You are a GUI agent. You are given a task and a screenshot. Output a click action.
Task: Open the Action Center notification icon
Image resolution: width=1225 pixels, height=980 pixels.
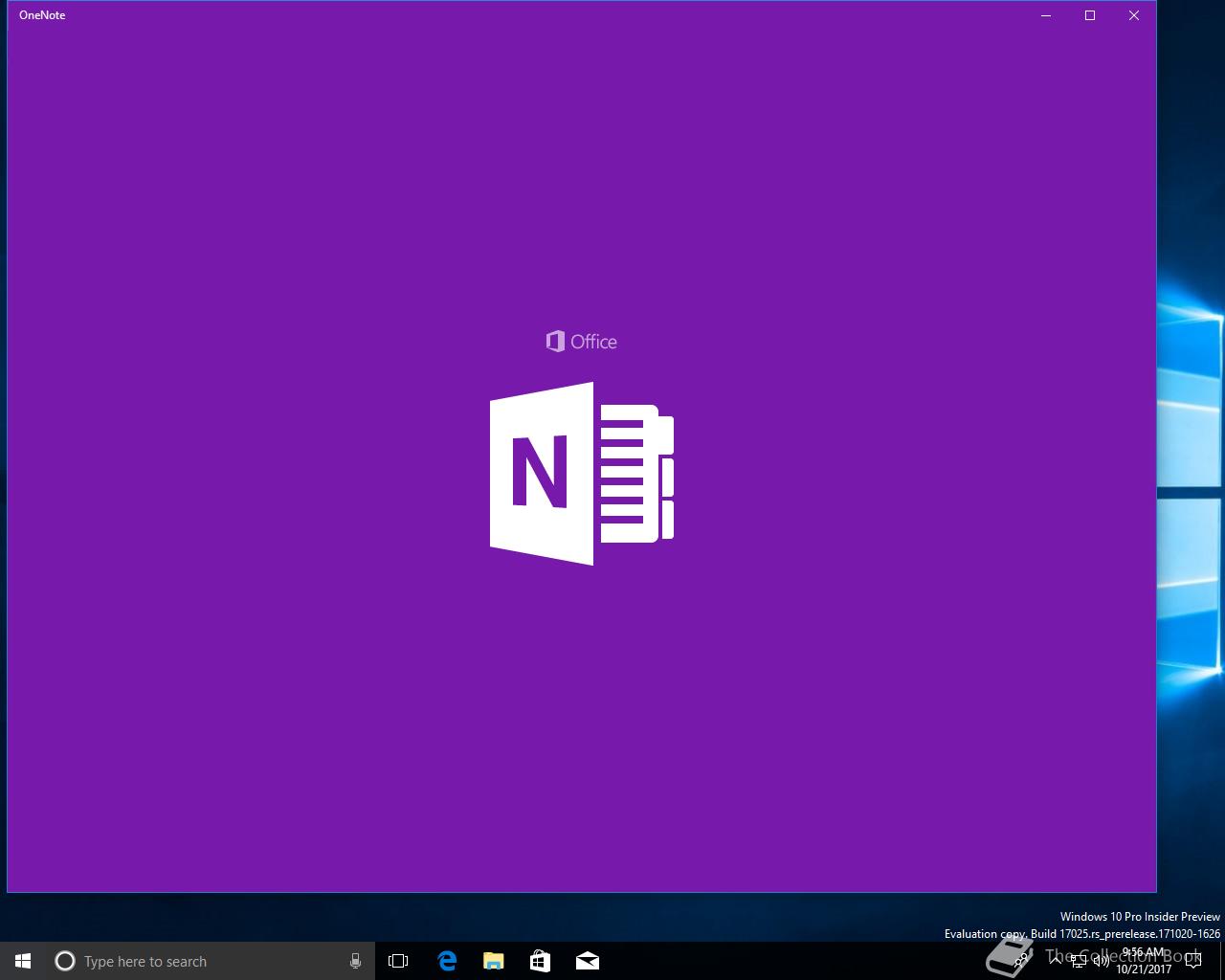tap(1193, 961)
